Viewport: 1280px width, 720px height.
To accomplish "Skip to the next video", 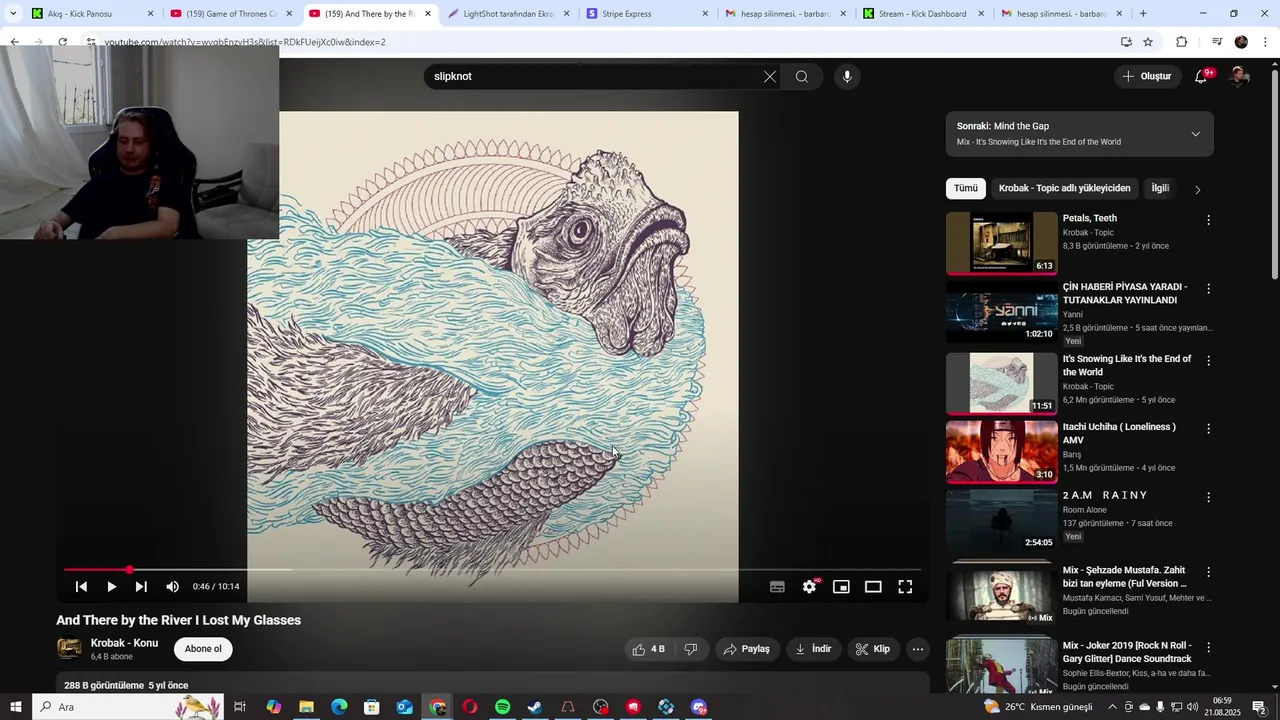I will pyautogui.click(x=141, y=587).
